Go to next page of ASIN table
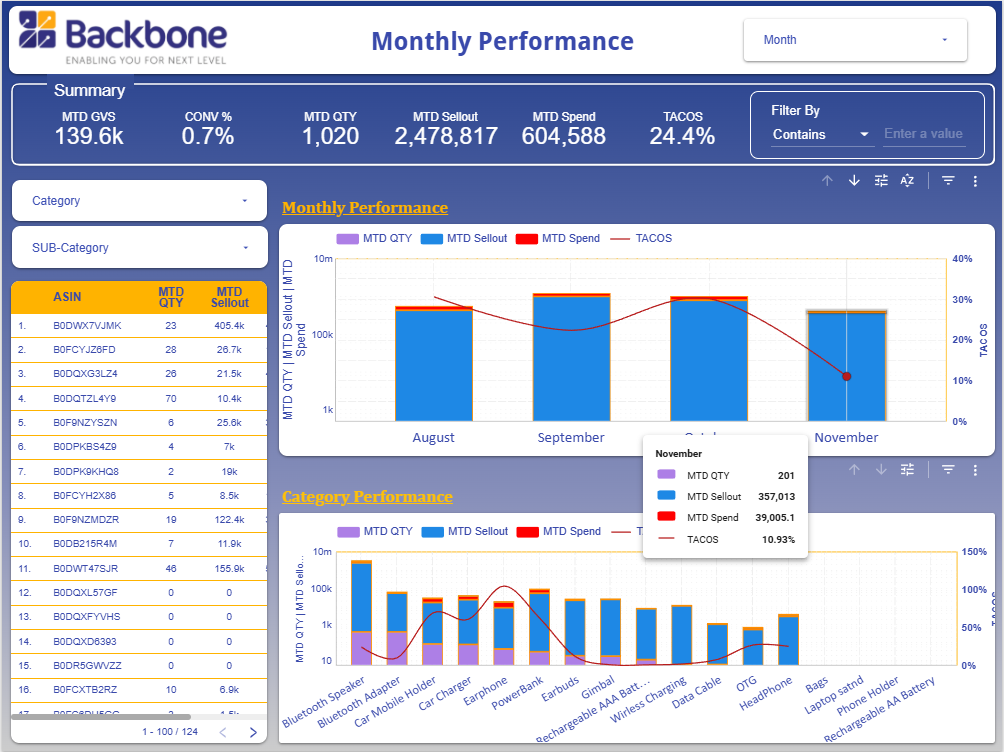The image size is (1004, 752). coord(253,733)
